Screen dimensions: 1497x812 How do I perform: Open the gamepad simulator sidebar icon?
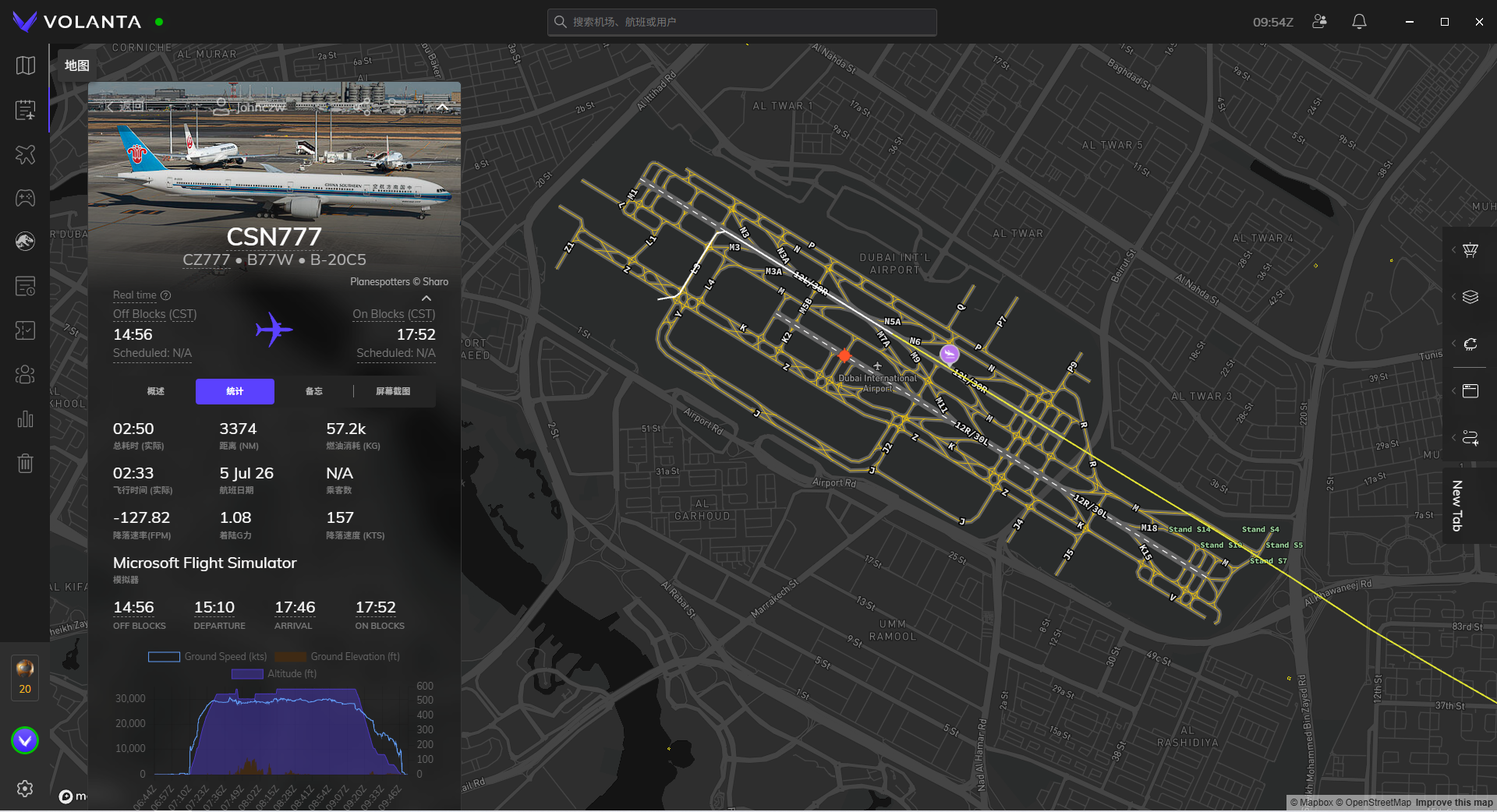coord(25,198)
